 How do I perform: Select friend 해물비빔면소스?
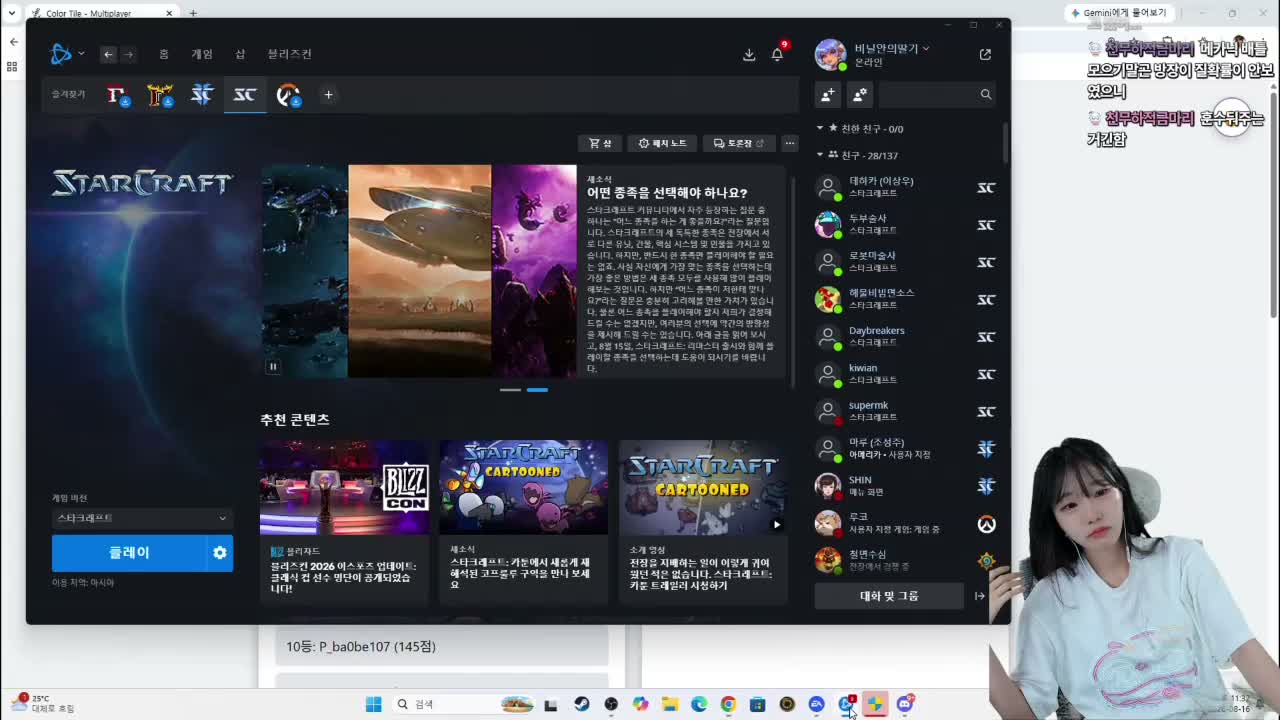905,299
